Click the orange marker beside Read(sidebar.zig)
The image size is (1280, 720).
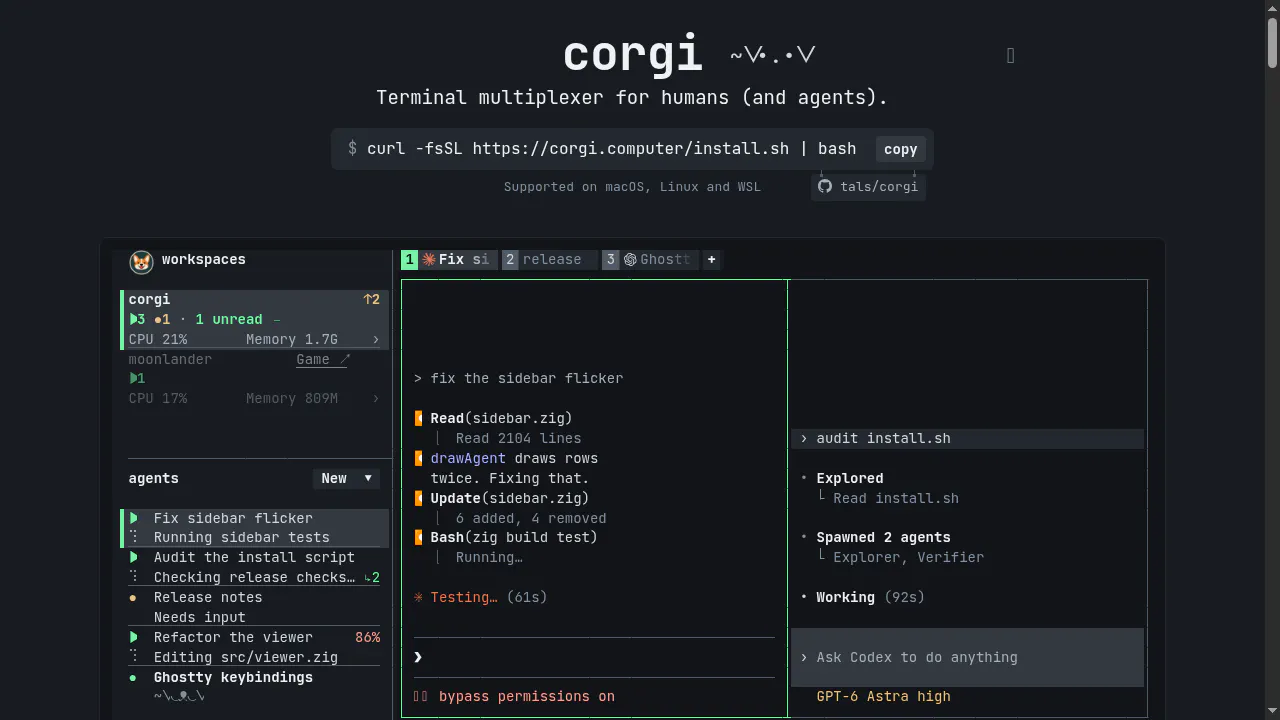pos(419,418)
